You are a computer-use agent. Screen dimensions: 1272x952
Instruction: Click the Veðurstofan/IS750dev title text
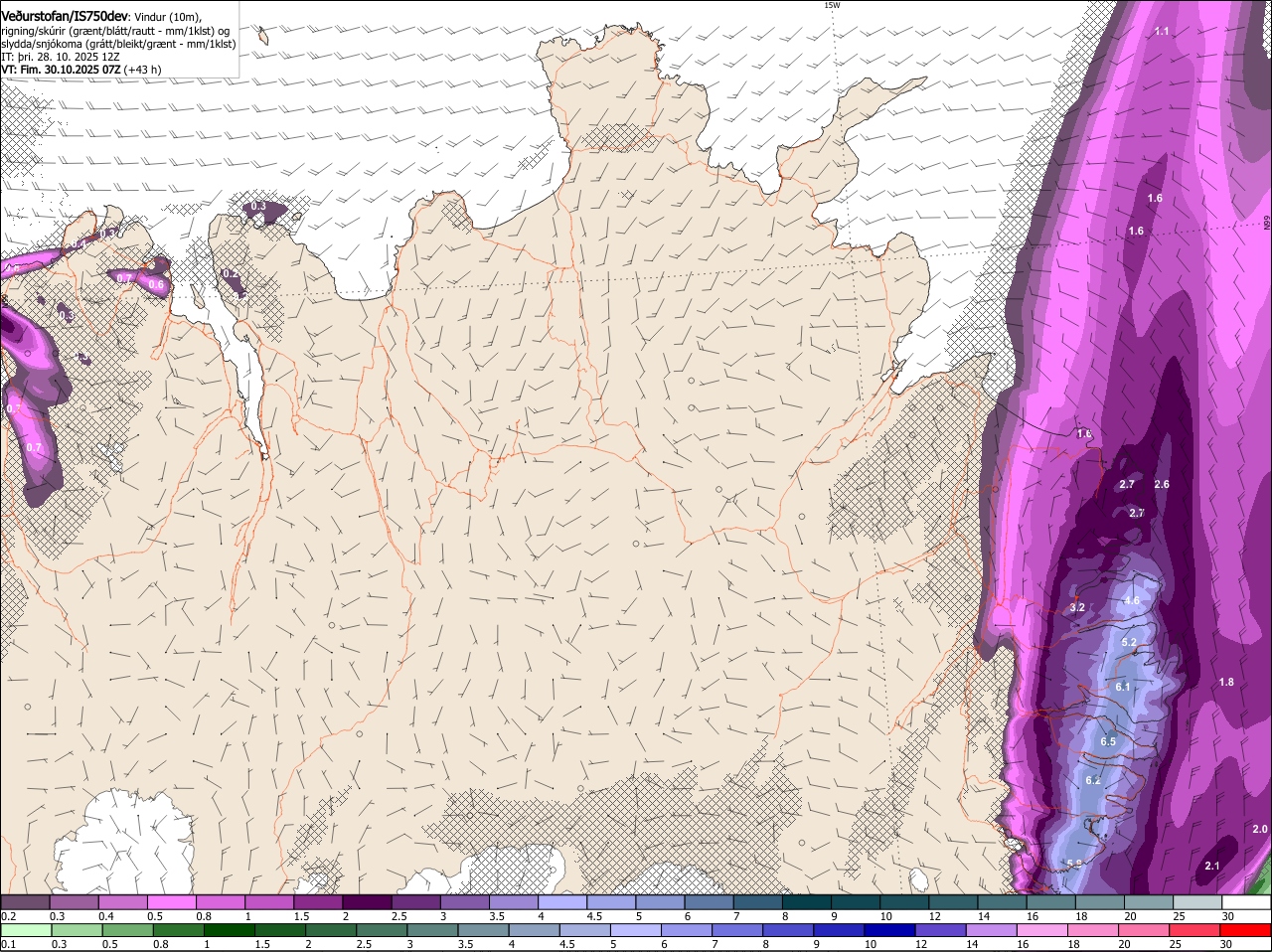coord(65,16)
